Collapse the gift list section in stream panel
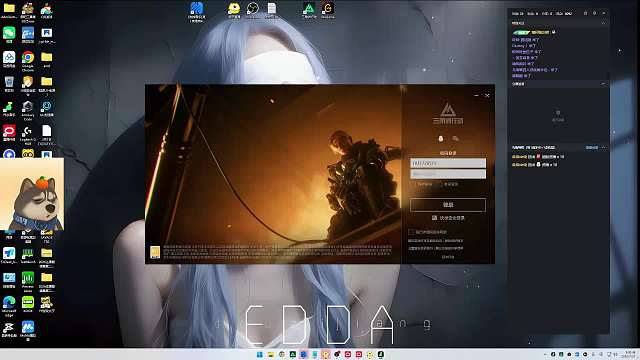This screenshot has width=640, height=360. pos(603,147)
